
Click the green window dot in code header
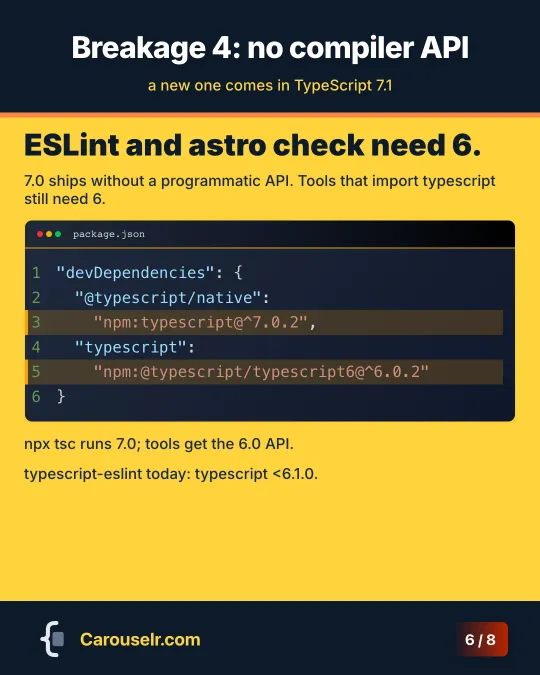pos(58,234)
